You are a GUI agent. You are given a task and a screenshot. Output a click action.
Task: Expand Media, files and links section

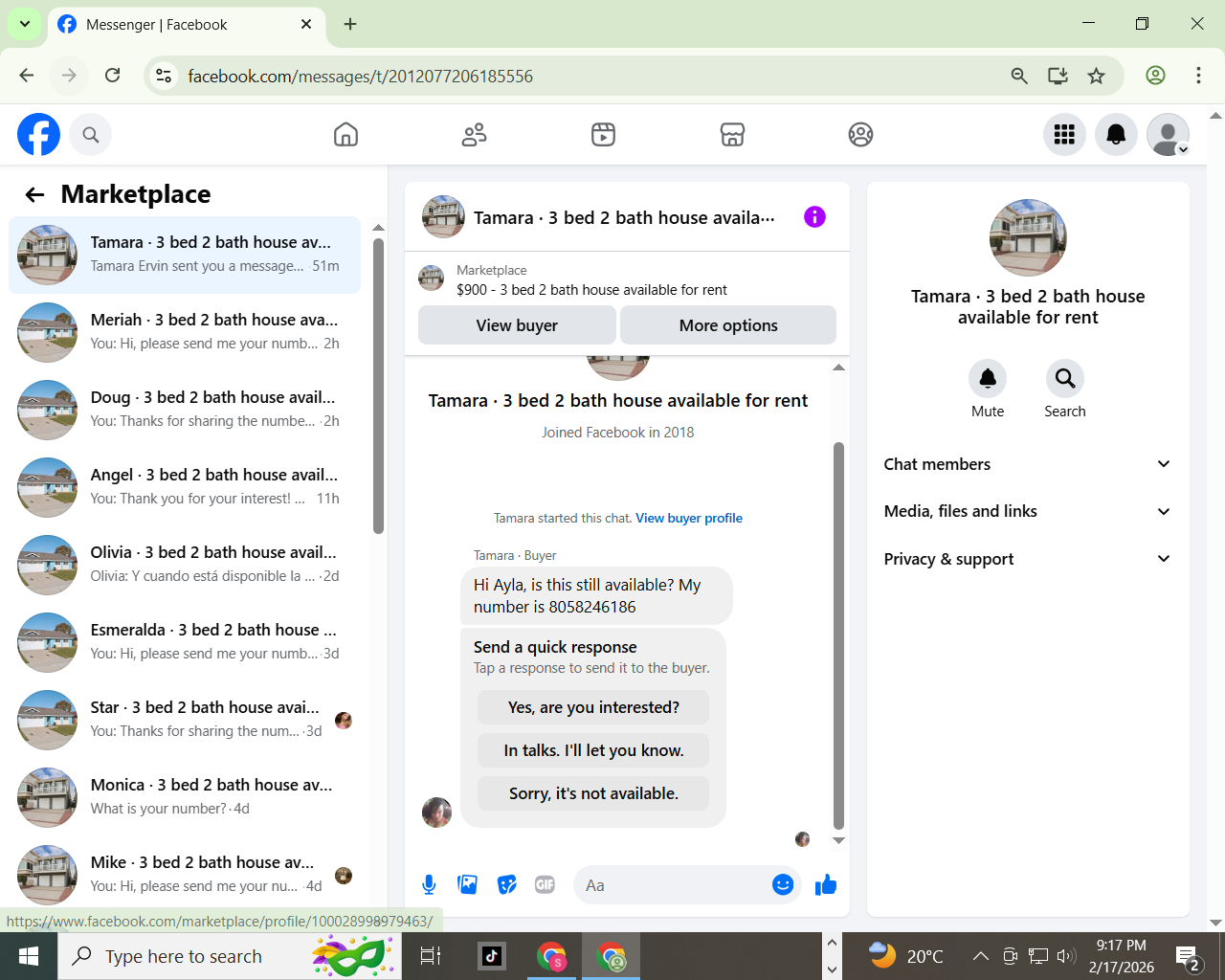pos(1028,511)
